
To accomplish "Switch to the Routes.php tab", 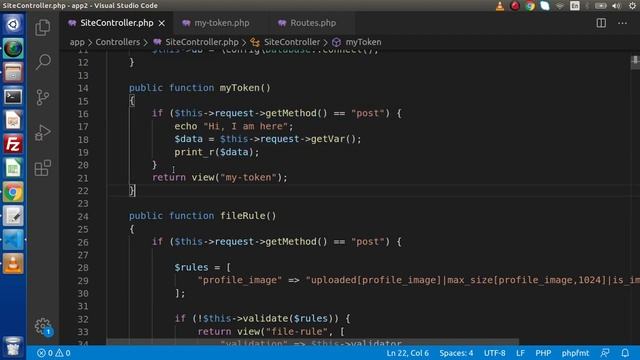I will pos(313,23).
